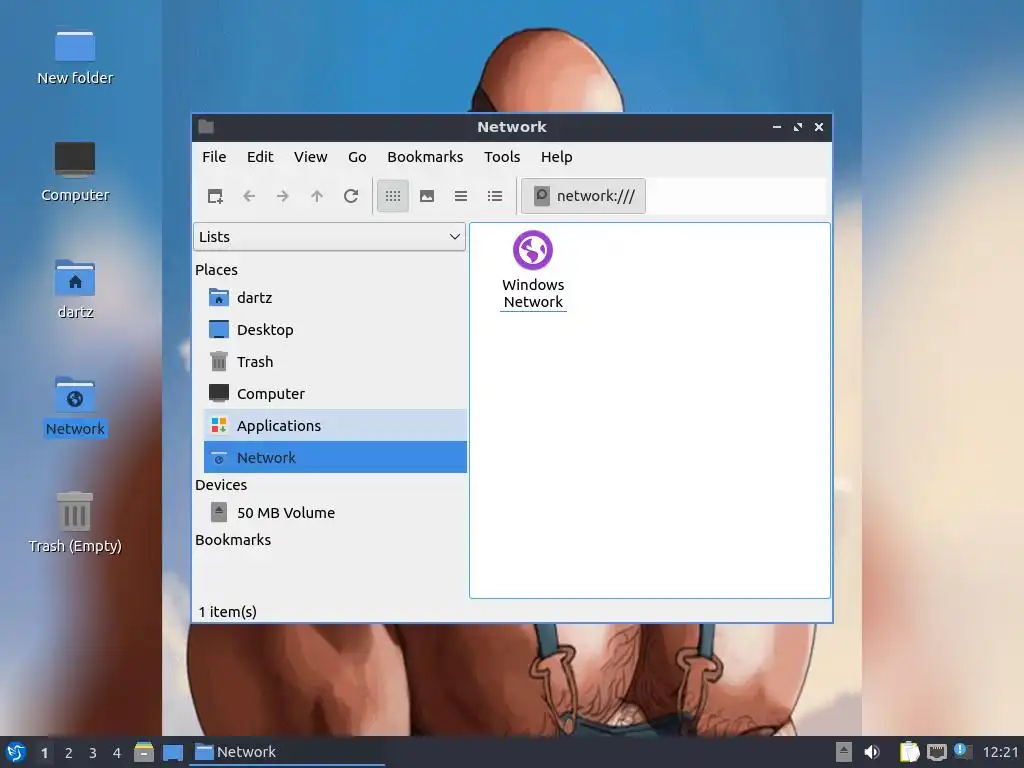Image resolution: width=1024 pixels, height=768 pixels.
Task: Open the Help menu
Action: coord(556,157)
